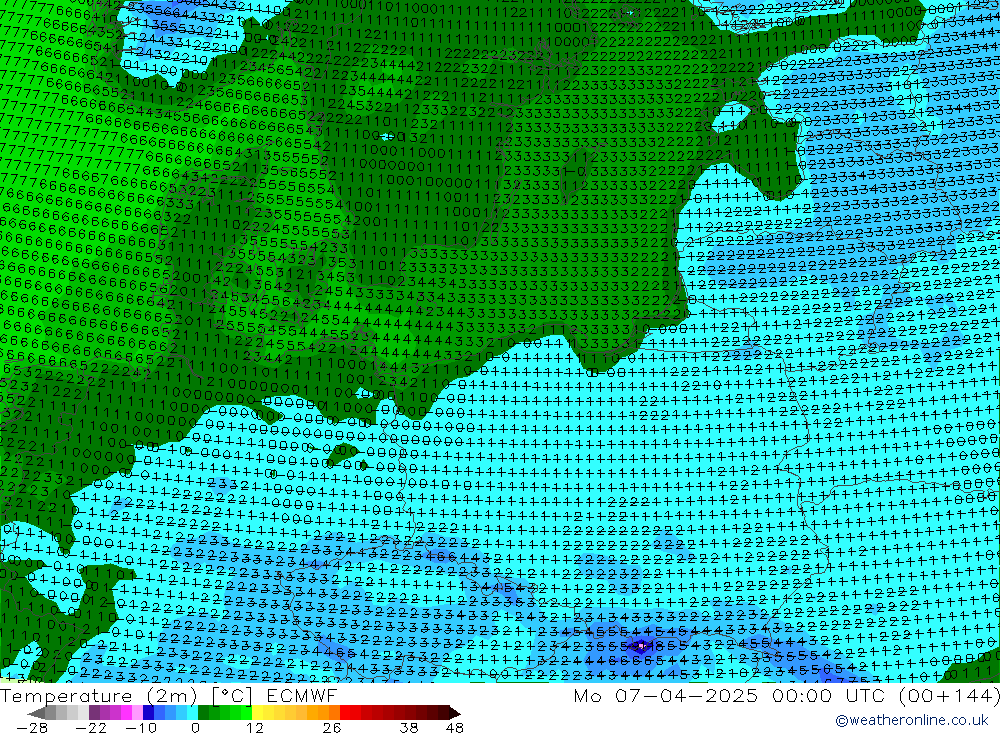Click the '38' label on the color scale

(x=409, y=727)
